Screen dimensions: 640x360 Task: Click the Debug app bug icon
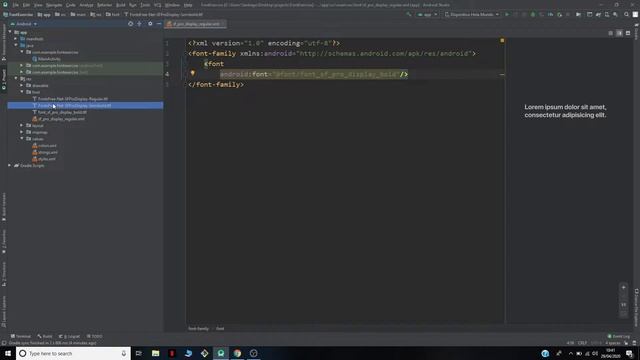pyautogui.click(x=533, y=15)
